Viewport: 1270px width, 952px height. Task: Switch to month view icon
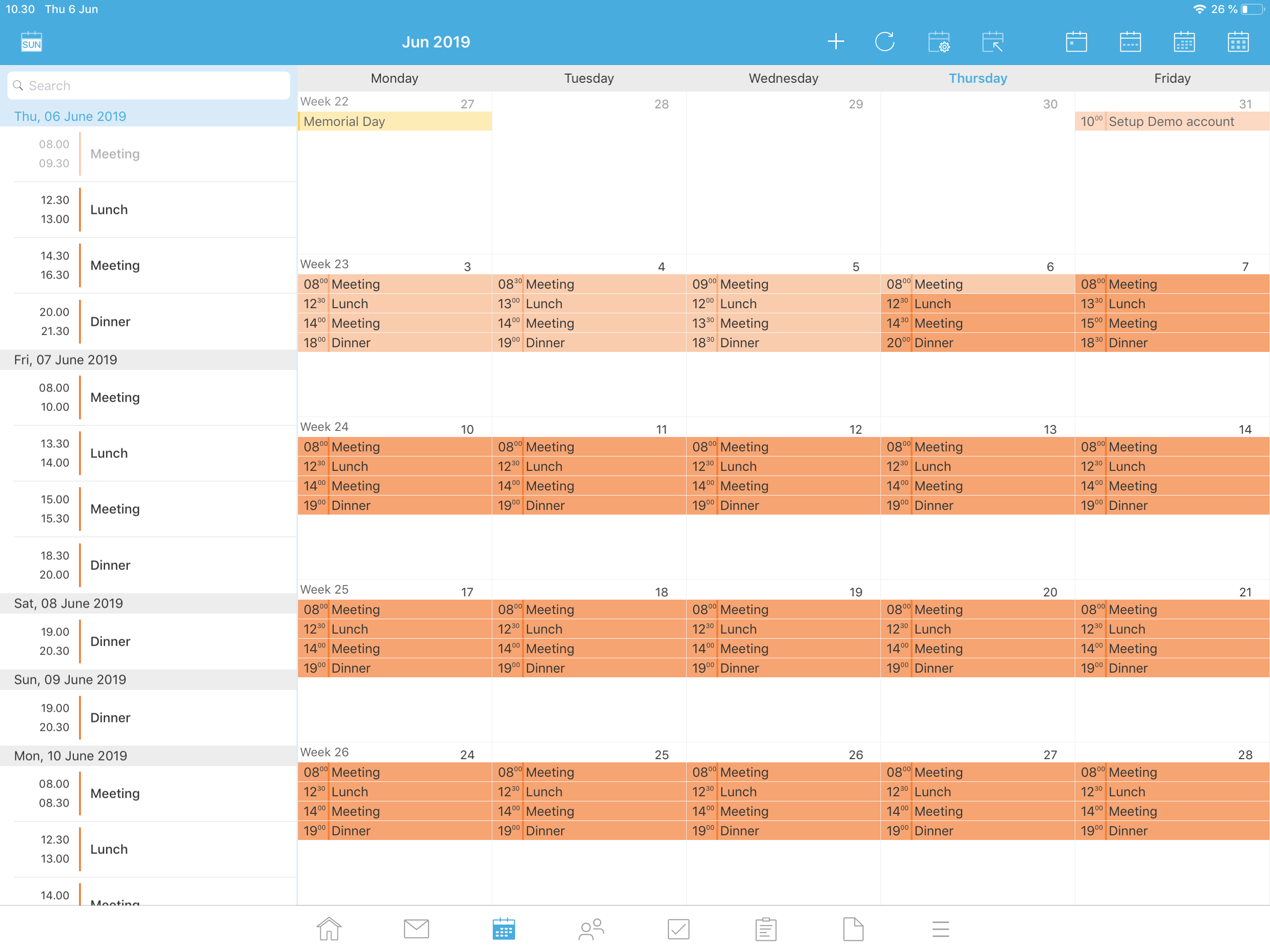(x=1238, y=42)
